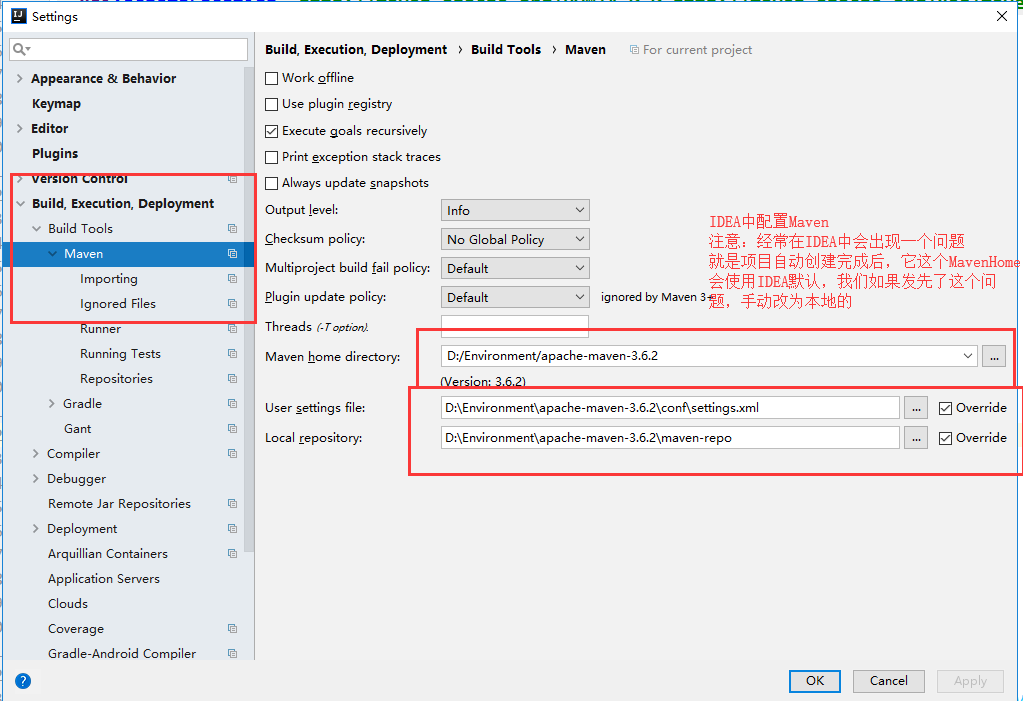This screenshot has height=701, width=1023.
Task: Browse for Maven home directory
Action: (x=994, y=356)
